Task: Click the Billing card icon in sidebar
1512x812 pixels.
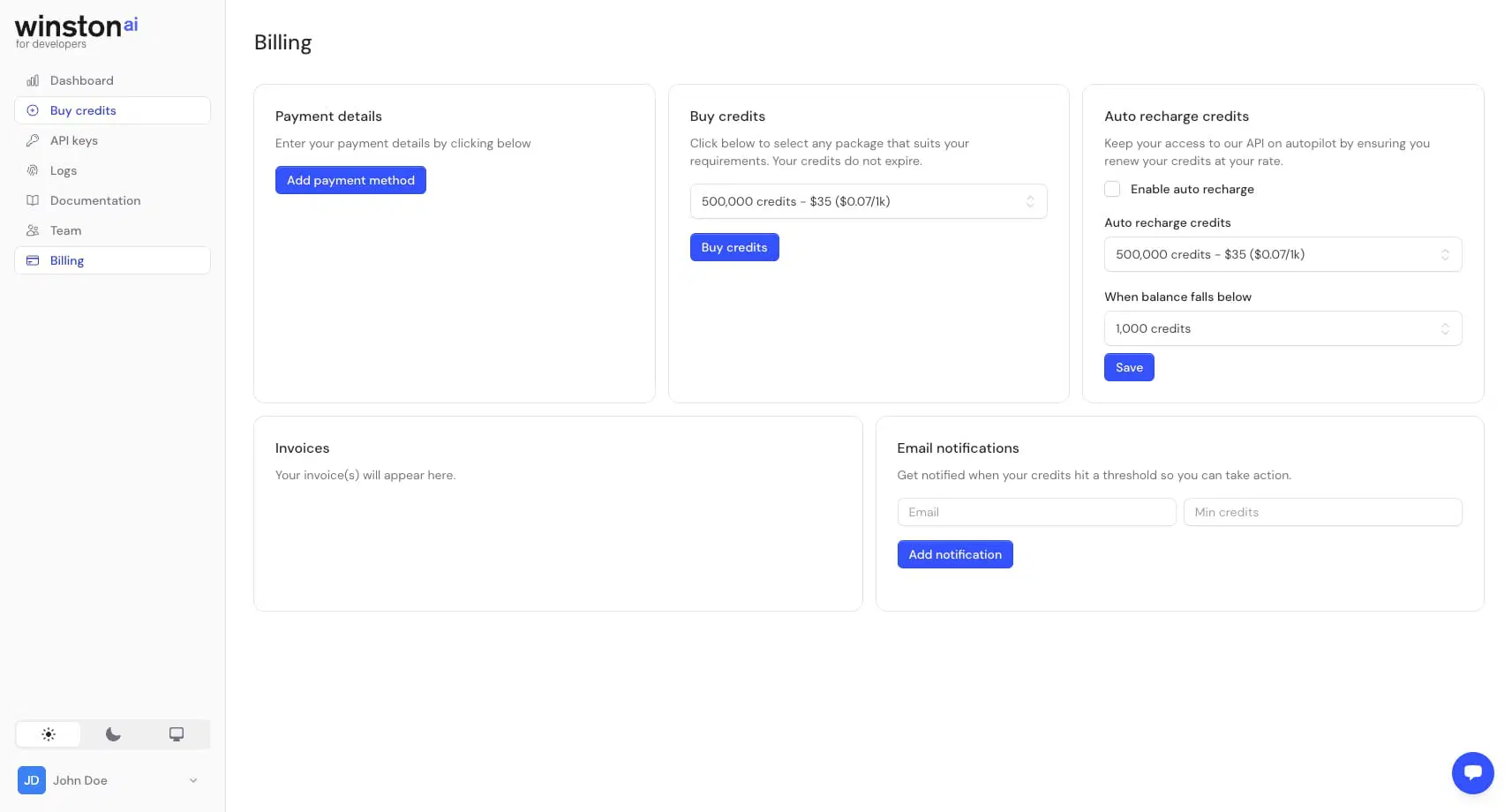Action: 33,260
